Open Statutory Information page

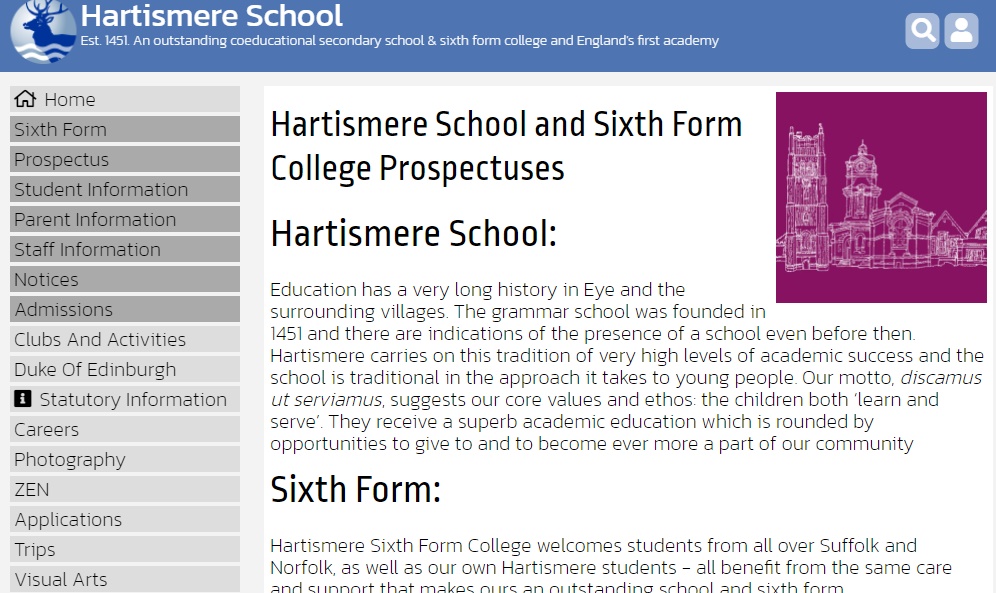pos(125,399)
